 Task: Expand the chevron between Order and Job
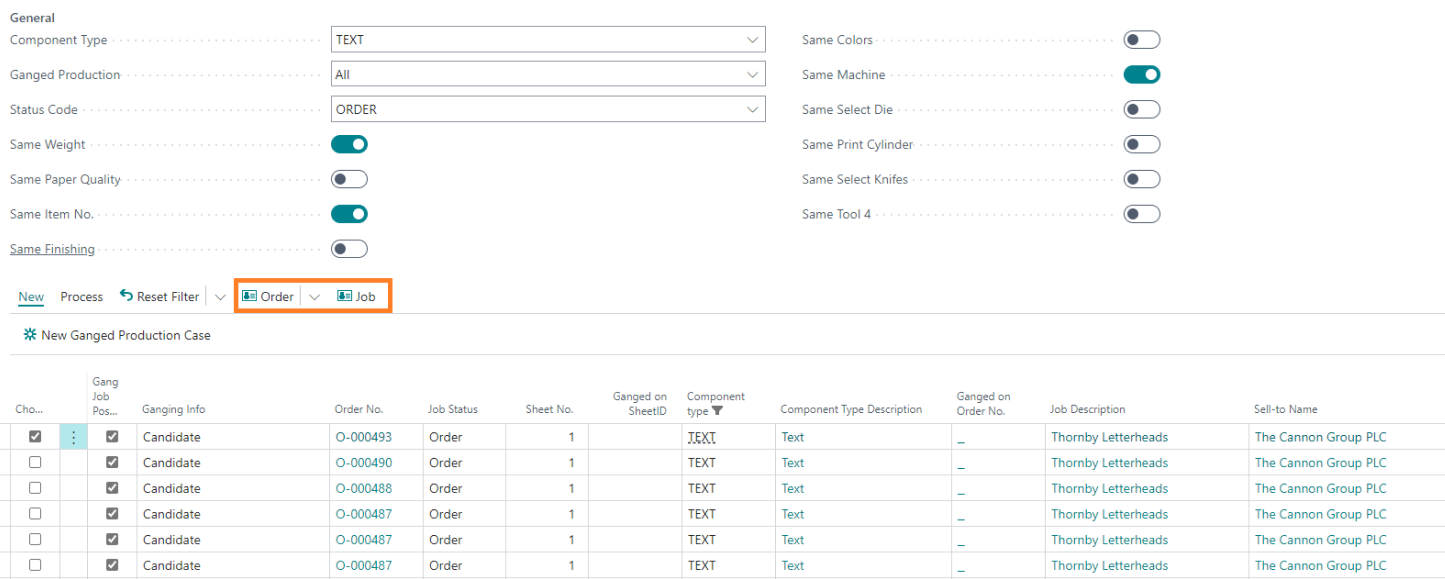314,297
